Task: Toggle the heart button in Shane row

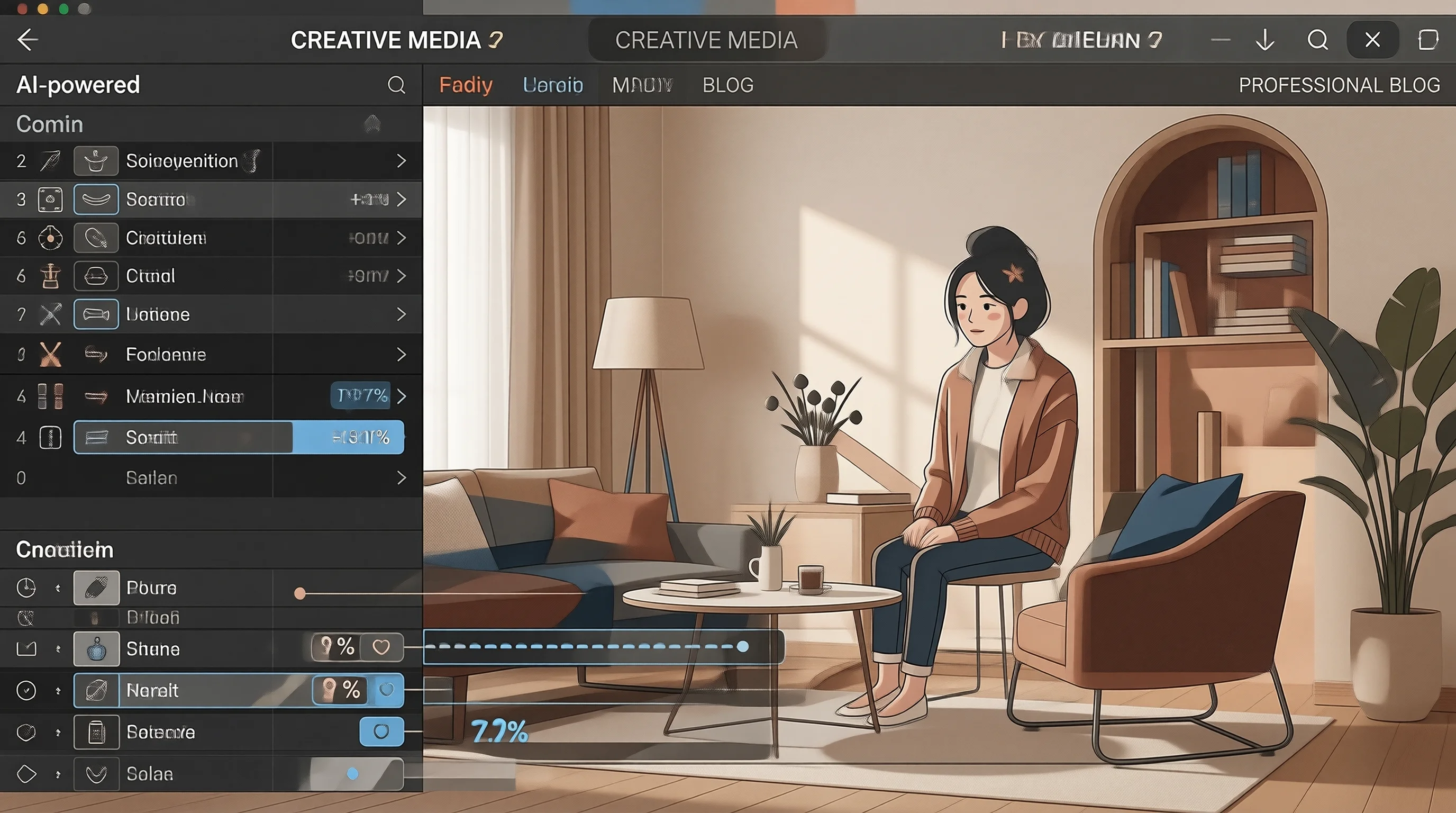Action: coord(381,647)
